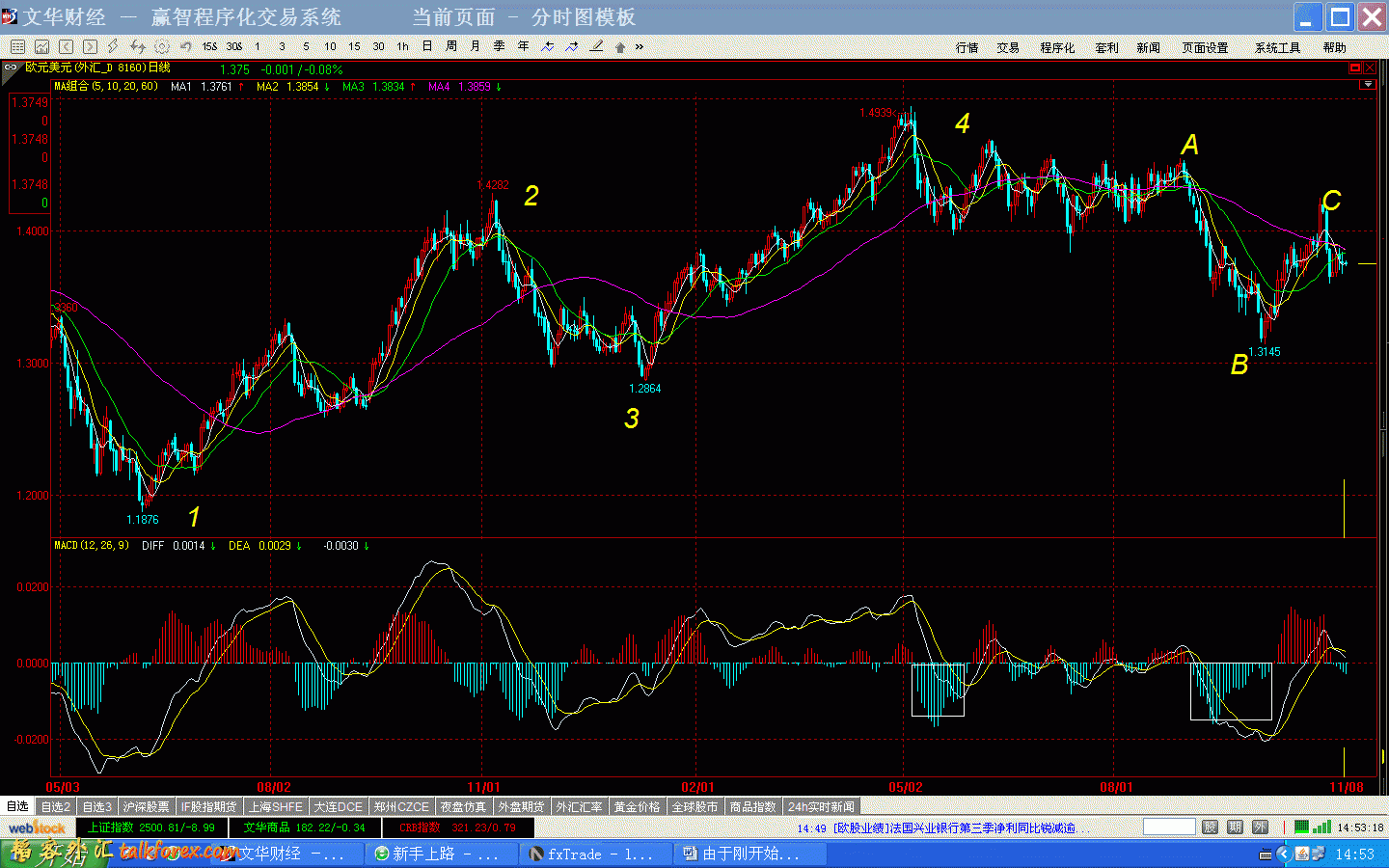Select yearly (年) chart period
Image resolution: width=1389 pixels, height=868 pixels.
(x=523, y=46)
